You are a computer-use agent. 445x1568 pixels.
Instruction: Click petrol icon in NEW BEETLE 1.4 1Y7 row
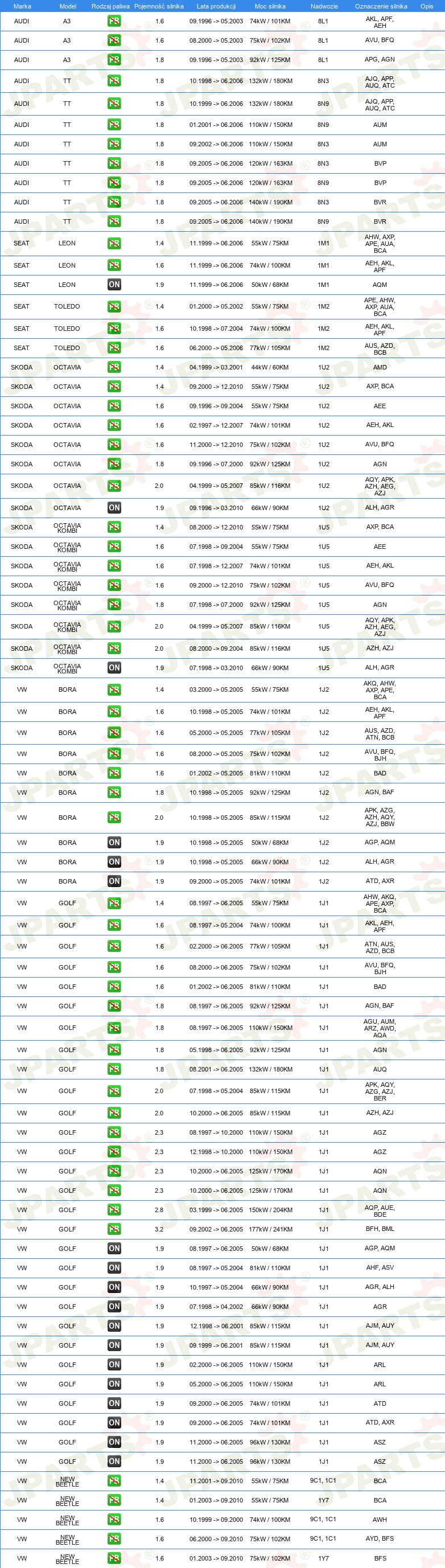[x=114, y=1500]
